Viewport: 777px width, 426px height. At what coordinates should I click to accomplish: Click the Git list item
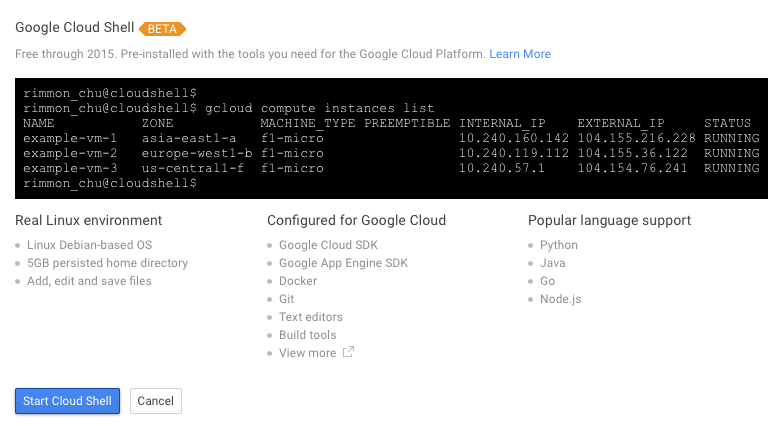pyautogui.click(x=286, y=299)
